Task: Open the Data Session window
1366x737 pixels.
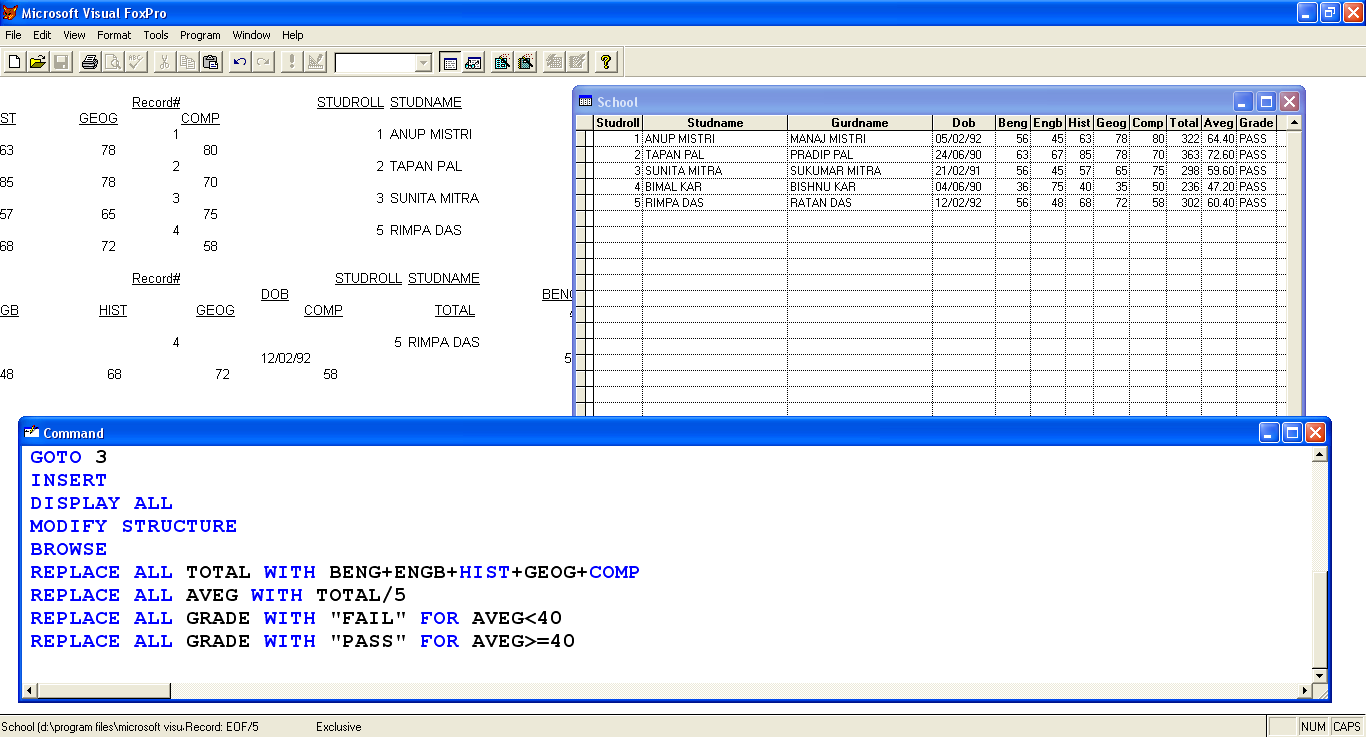Action: 472,61
